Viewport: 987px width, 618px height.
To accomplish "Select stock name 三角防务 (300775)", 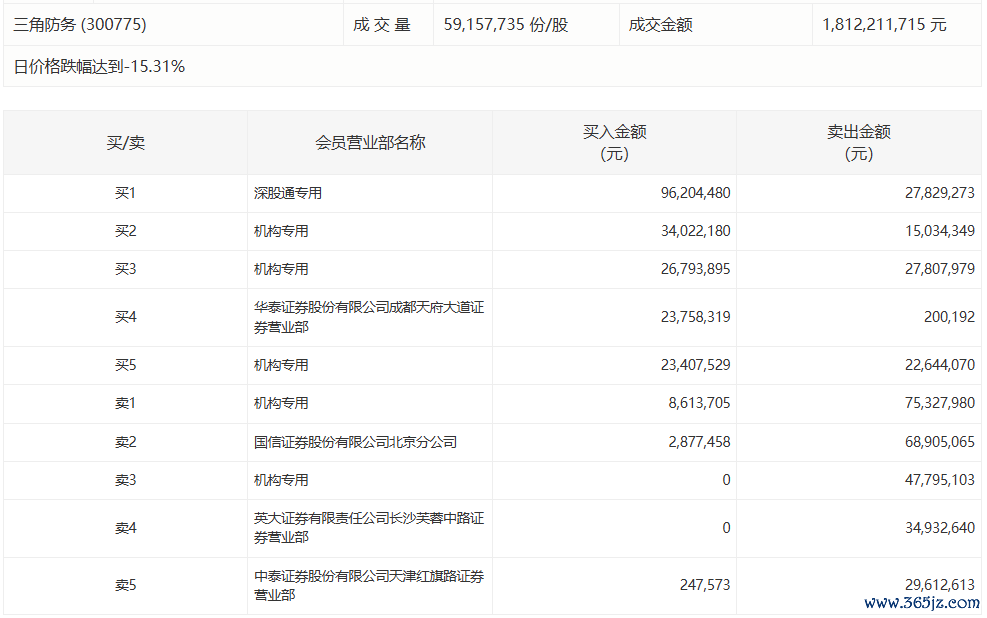I will [80, 25].
